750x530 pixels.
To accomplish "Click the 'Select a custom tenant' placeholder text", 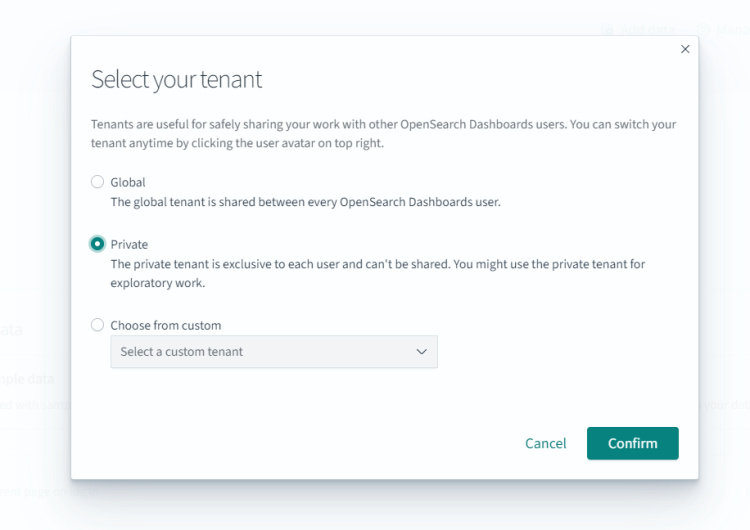I will pyautogui.click(x=182, y=352).
